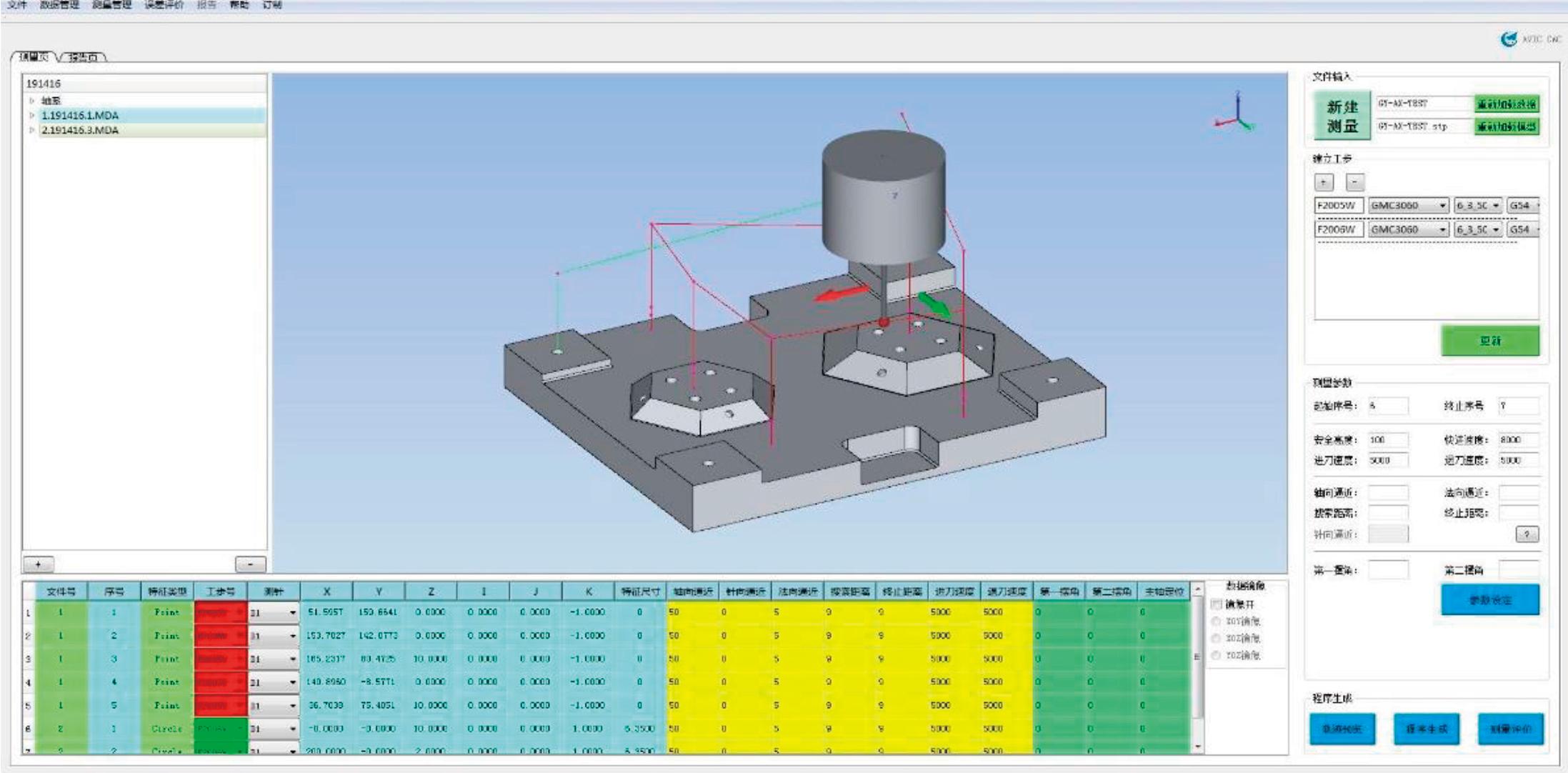Expand the 1.191416.1.MDA tree node
The height and width of the screenshot is (773, 1568).
pyautogui.click(x=31, y=115)
